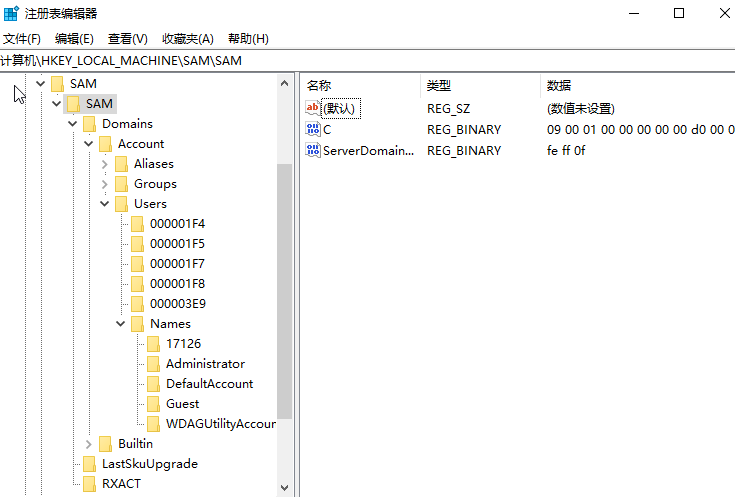The height and width of the screenshot is (497, 735).
Task: Click the Users folder icon
Action: point(121,204)
